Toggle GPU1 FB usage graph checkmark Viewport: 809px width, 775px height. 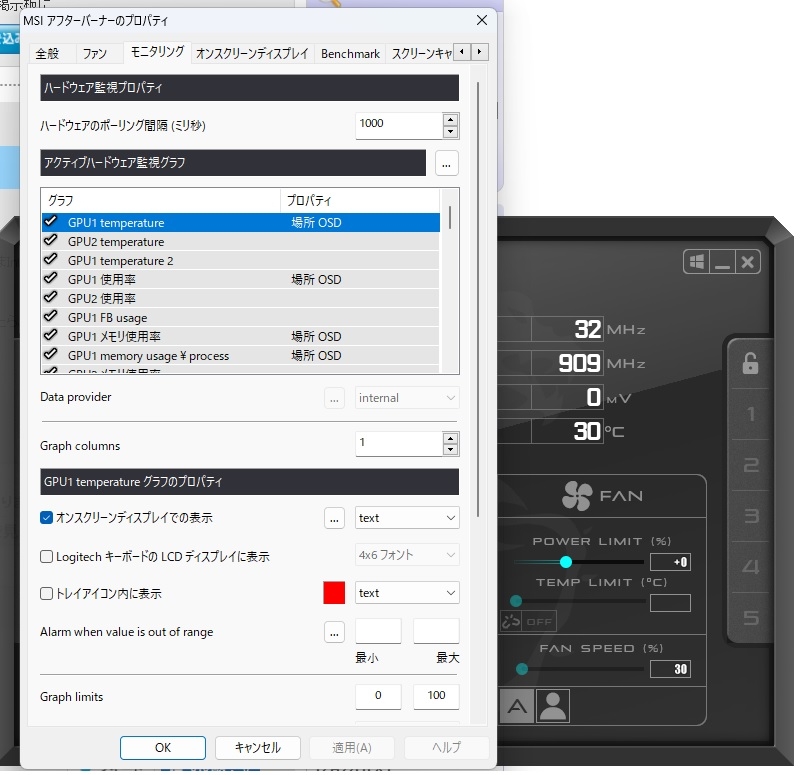click(51, 317)
